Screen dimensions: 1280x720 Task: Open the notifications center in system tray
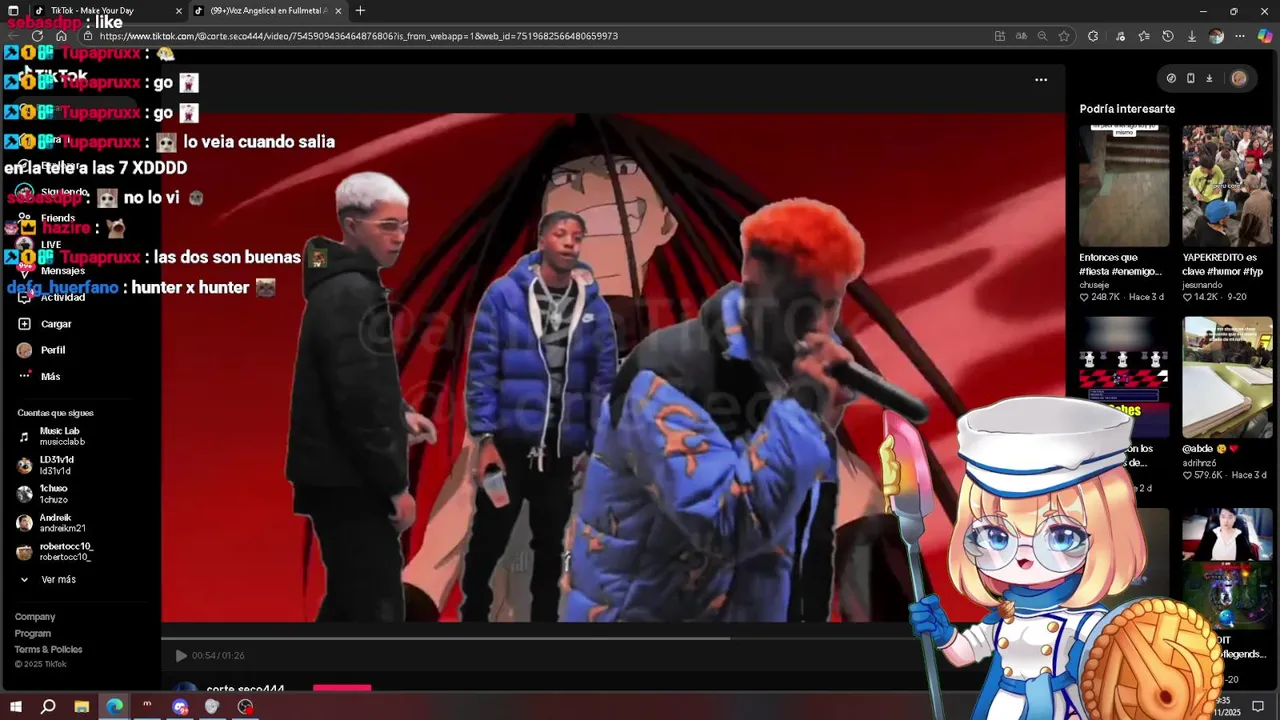pos(1258,707)
